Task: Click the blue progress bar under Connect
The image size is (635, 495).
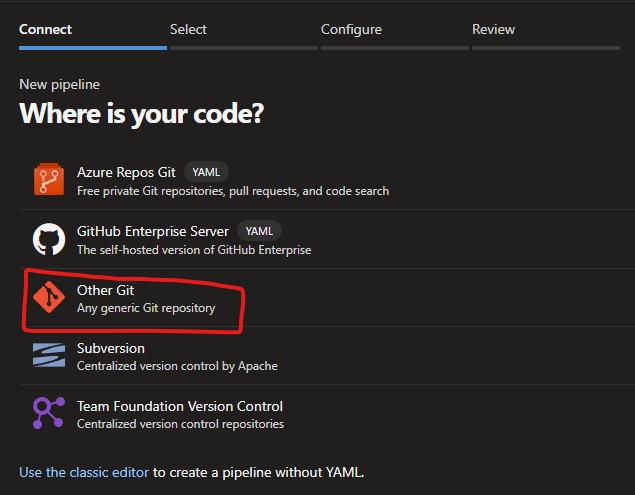Action: pyautogui.click(x=93, y=48)
